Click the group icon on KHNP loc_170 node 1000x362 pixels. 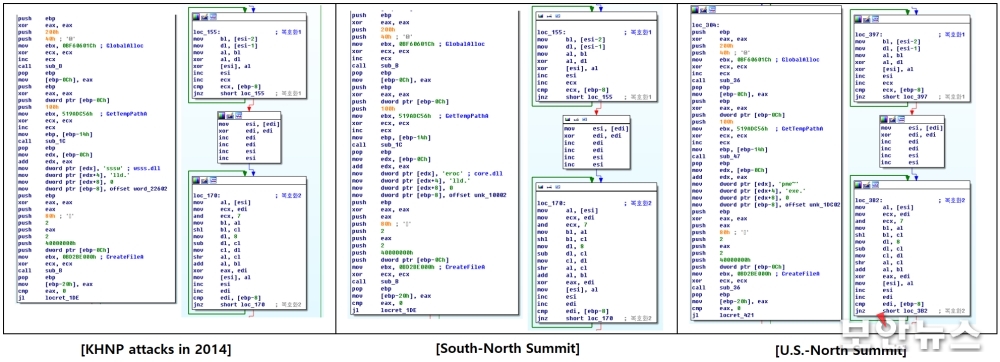[x=212, y=180]
